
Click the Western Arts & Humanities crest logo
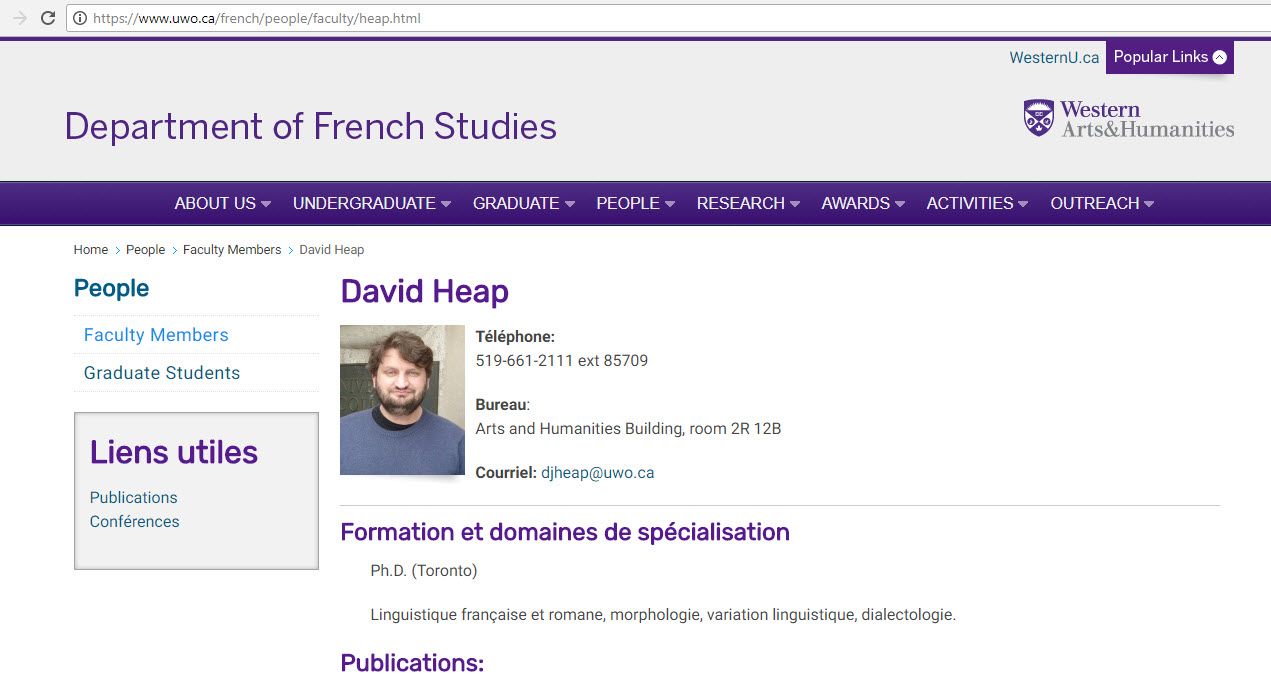(1036, 118)
